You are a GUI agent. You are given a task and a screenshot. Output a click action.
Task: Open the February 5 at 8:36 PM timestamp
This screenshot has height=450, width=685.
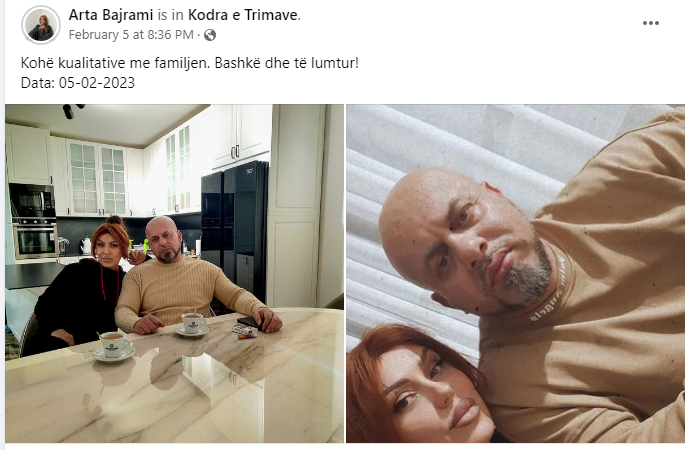[x=131, y=35]
